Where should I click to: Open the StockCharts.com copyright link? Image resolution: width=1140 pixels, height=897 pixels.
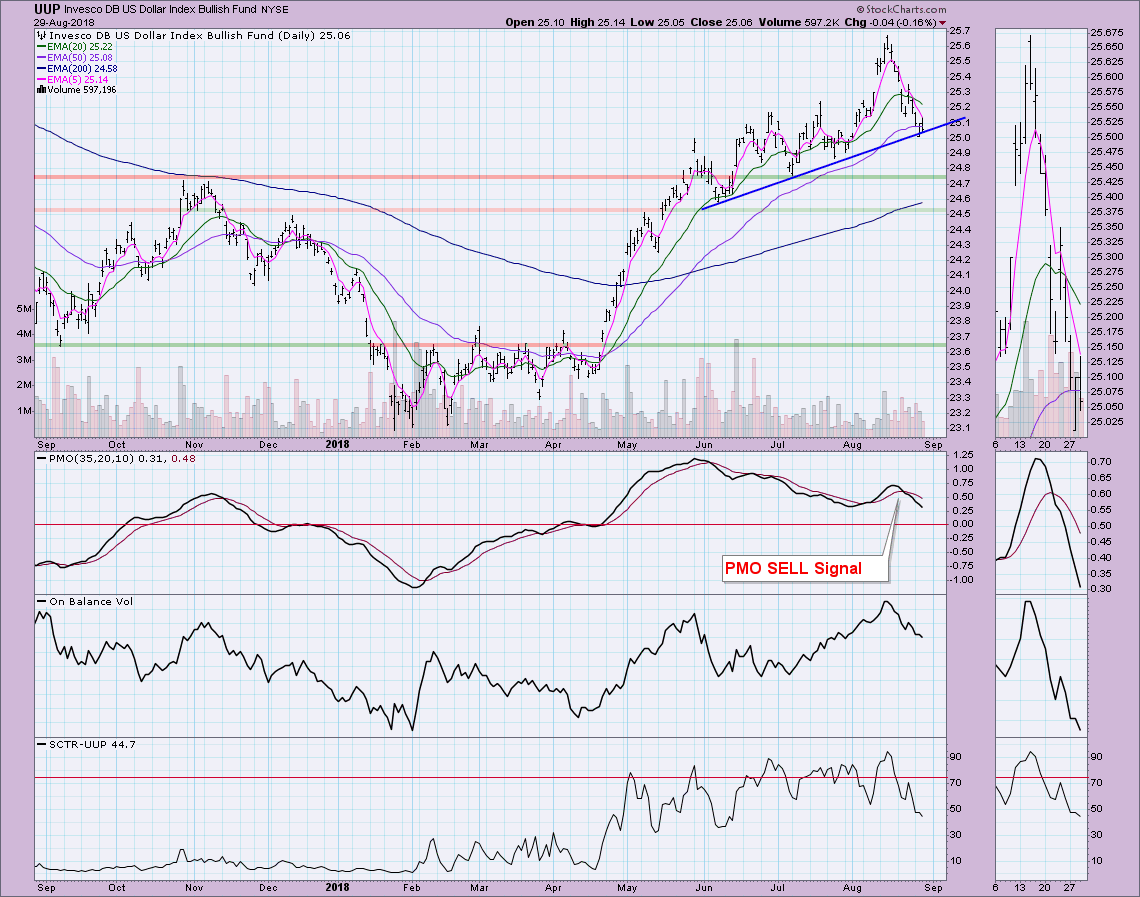pos(902,9)
